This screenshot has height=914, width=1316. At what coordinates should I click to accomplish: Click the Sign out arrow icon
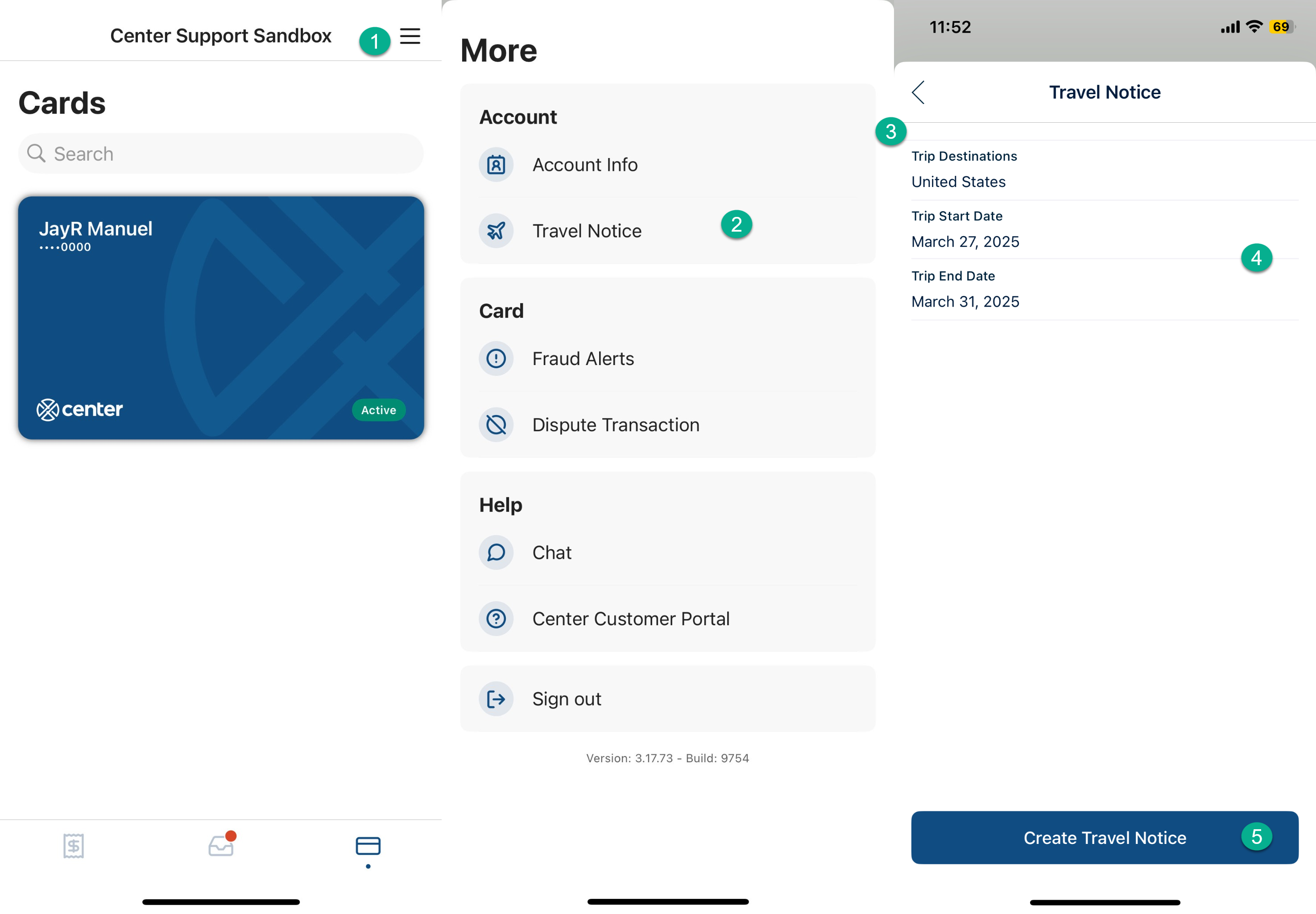pyautogui.click(x=496, y=699)
